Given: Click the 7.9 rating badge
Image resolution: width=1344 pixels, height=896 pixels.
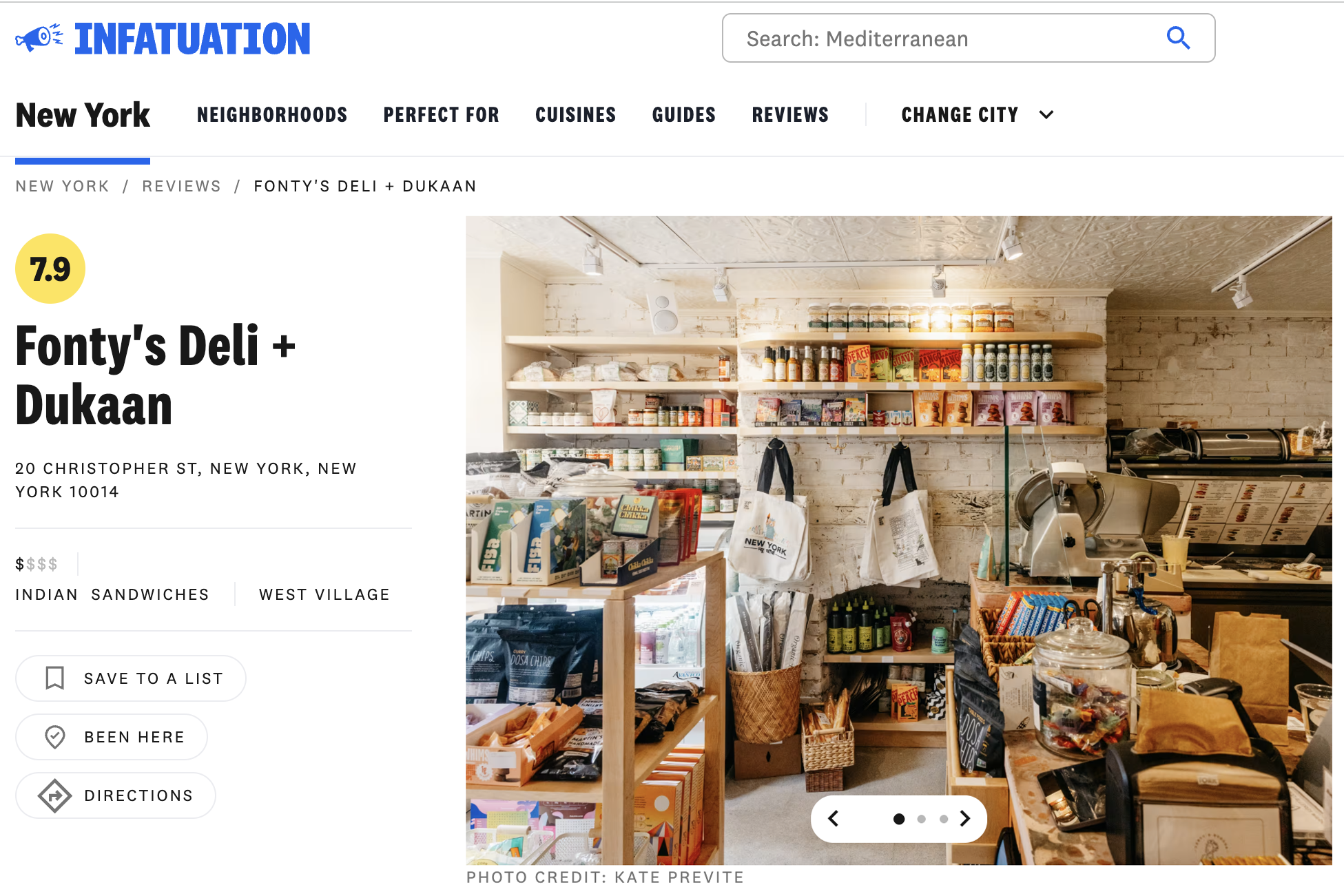Looking at the screenshot, I should click(50, 269).
